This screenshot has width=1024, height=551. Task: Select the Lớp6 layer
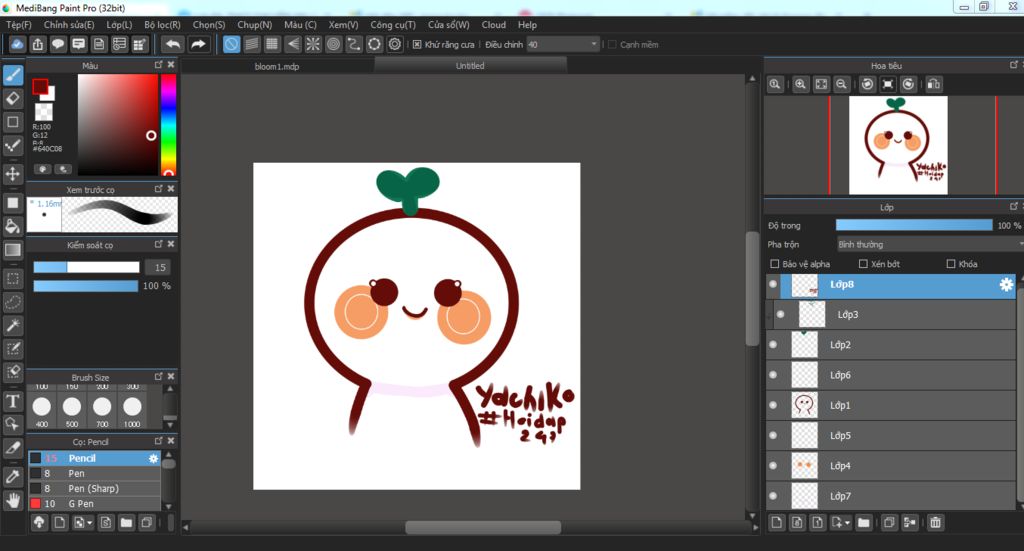pos(891,375)
